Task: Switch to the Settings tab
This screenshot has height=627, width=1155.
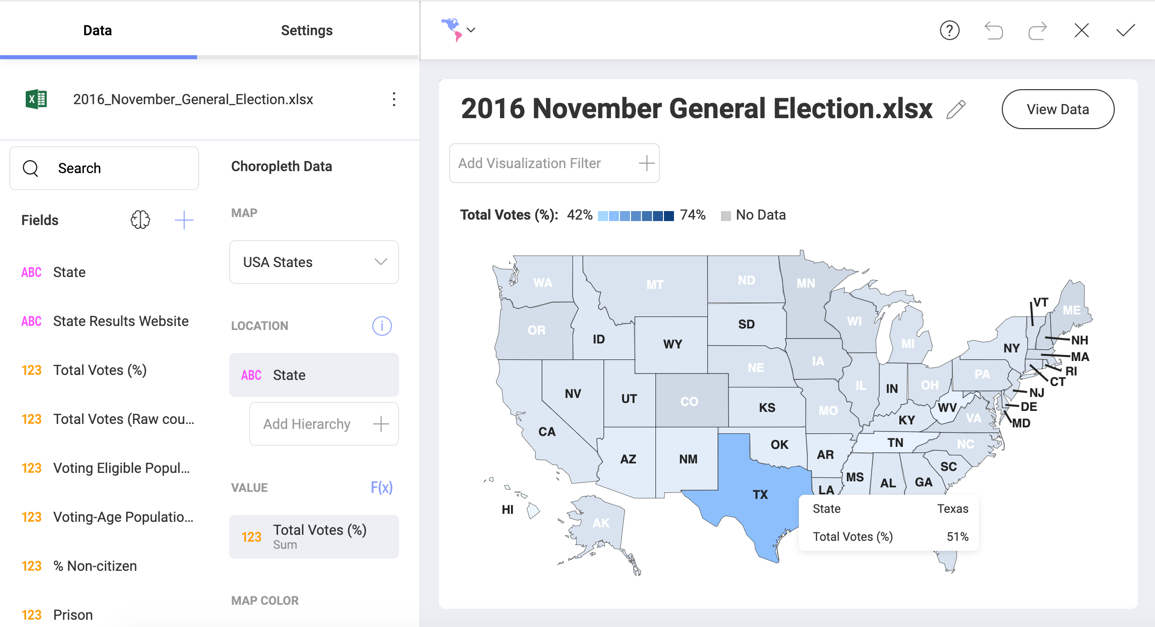Action: 306,30
